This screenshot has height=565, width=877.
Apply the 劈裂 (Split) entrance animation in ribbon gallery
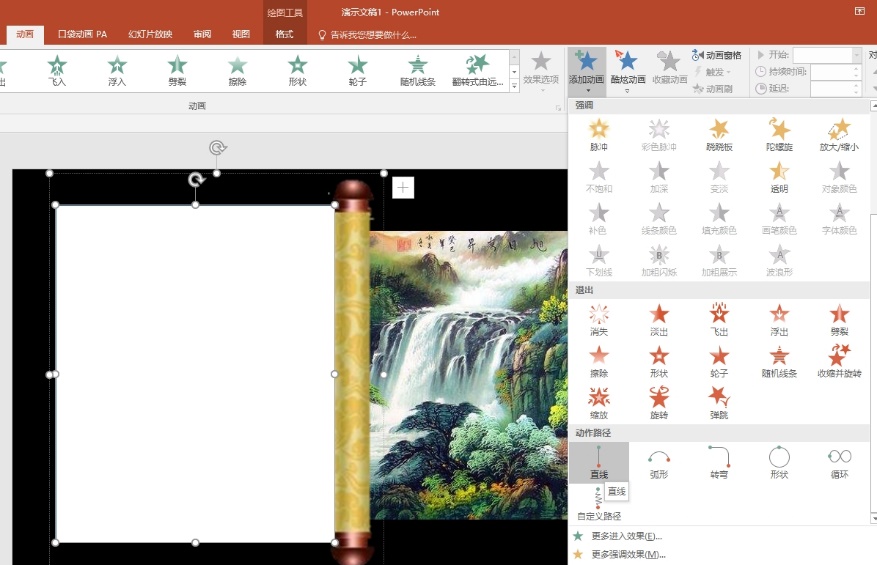click(x=177, y=71)
